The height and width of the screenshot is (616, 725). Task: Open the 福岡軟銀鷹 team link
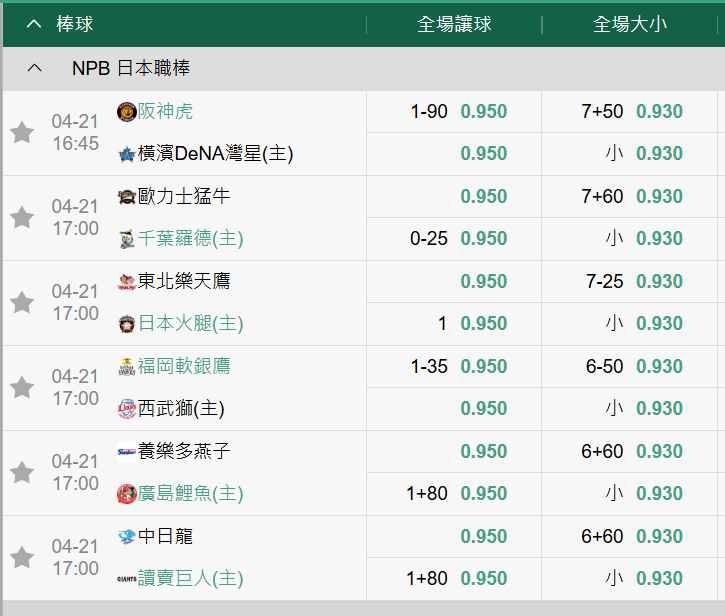(x=184, y=366)
